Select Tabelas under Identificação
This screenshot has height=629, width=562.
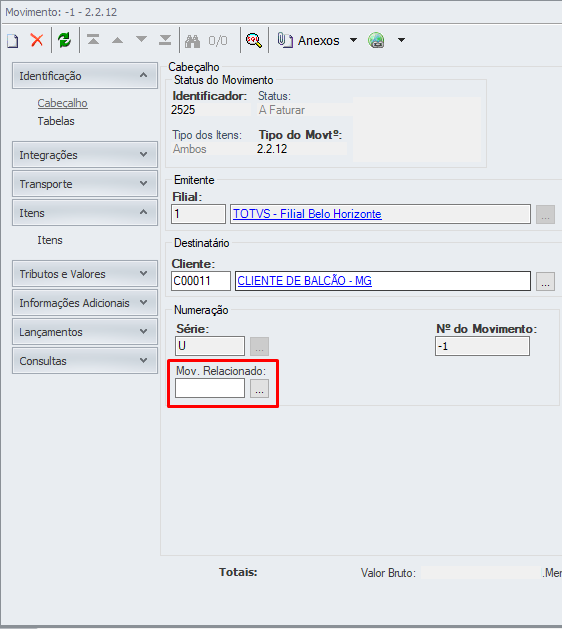(56, 121)
